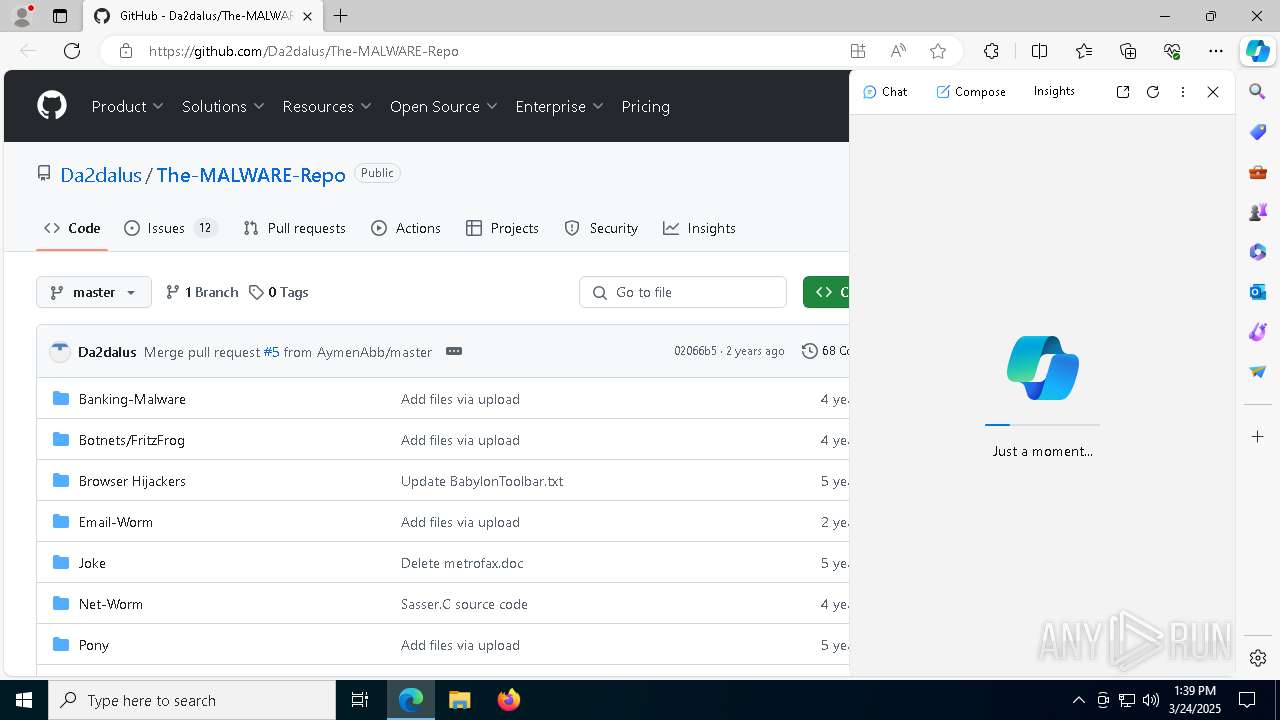This screenshot has width=1280, height=720.
Task: Open the Pull requests tab
Action: tap(295, 228)
